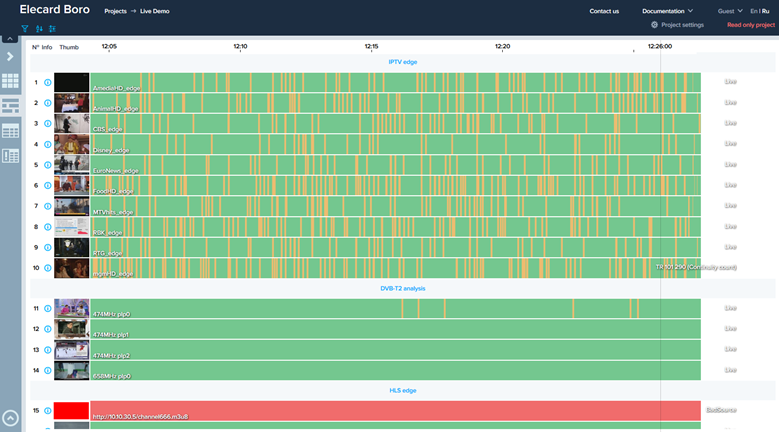This screenshot has width=779, height=432.
Task: Click the sort order icon
Action: (39, 29)
